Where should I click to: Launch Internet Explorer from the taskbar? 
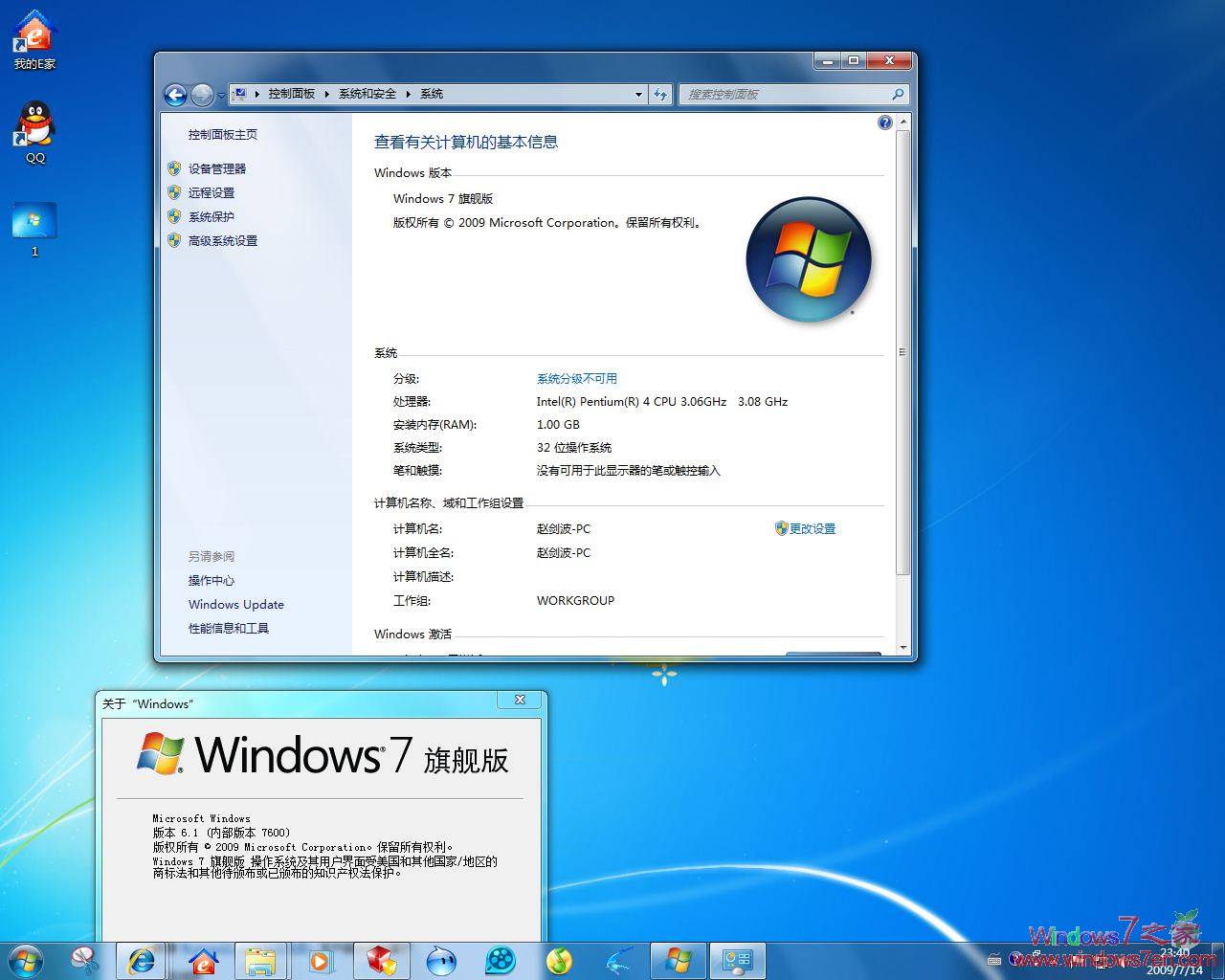point(142,960)
